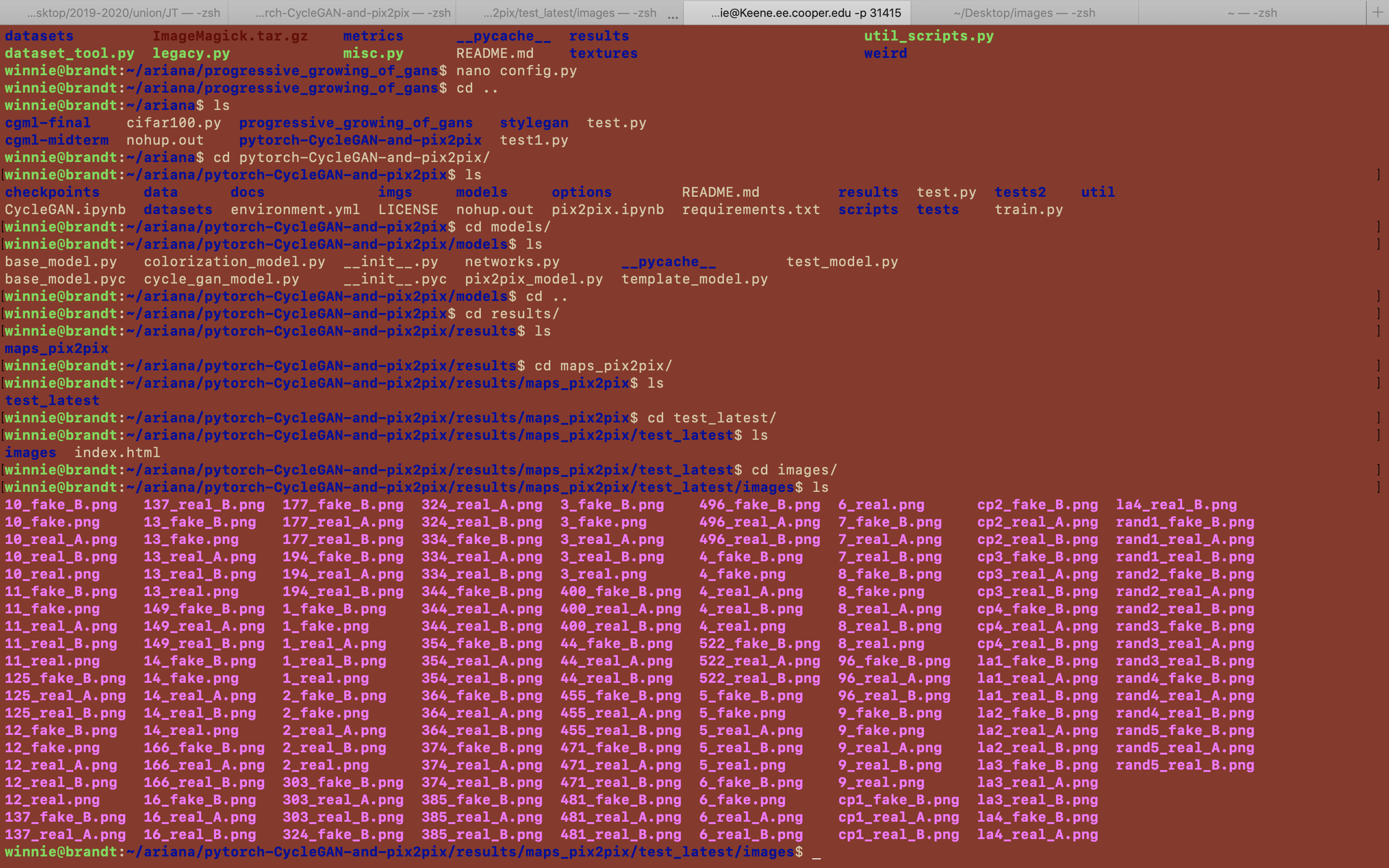This screenshot has width=1389, height=868.
Task: Click the directory name test_latest in listing
Action: click(x=52, y=400)
